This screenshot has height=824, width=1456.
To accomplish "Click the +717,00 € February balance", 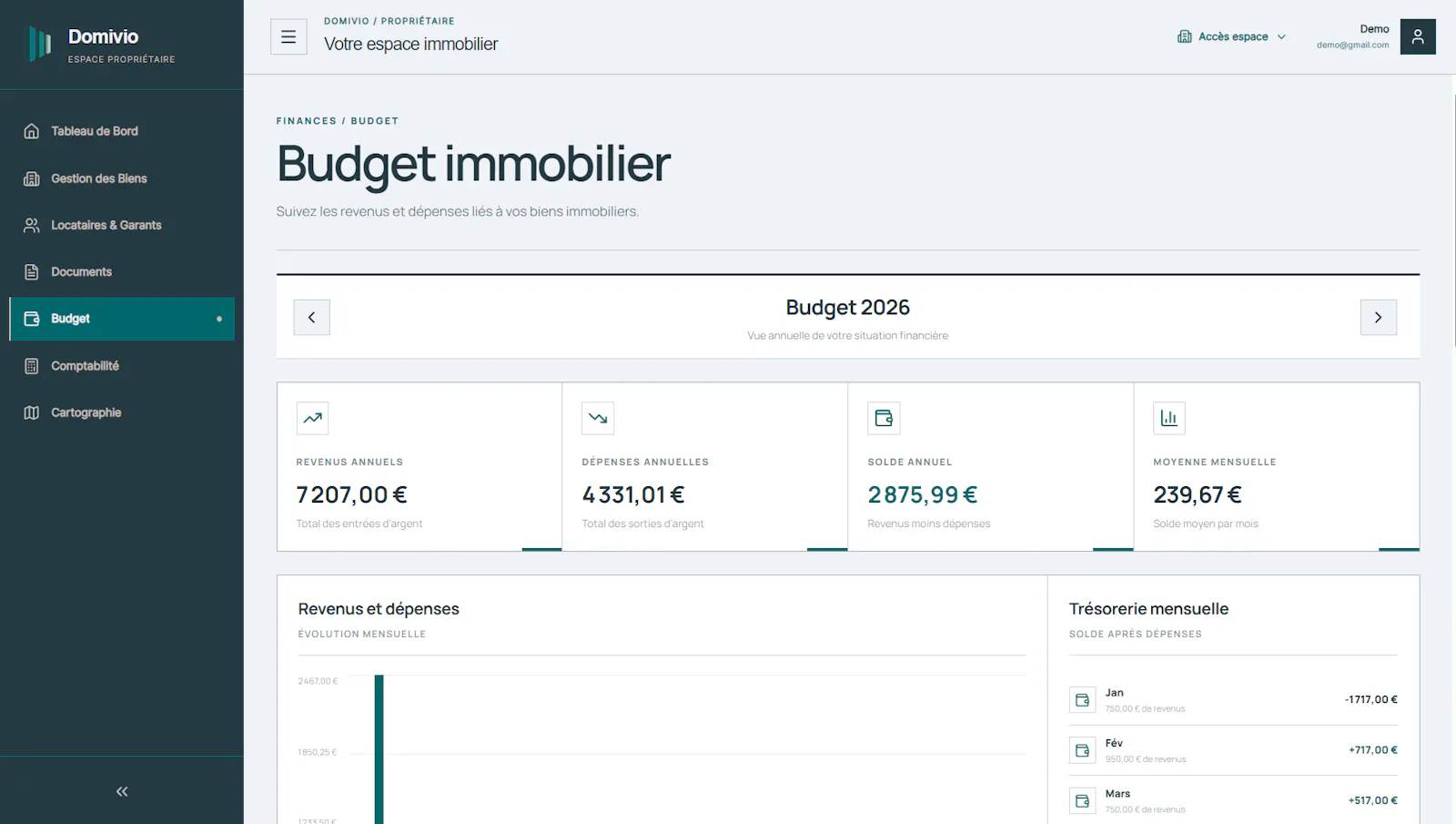I will 1373,749.
